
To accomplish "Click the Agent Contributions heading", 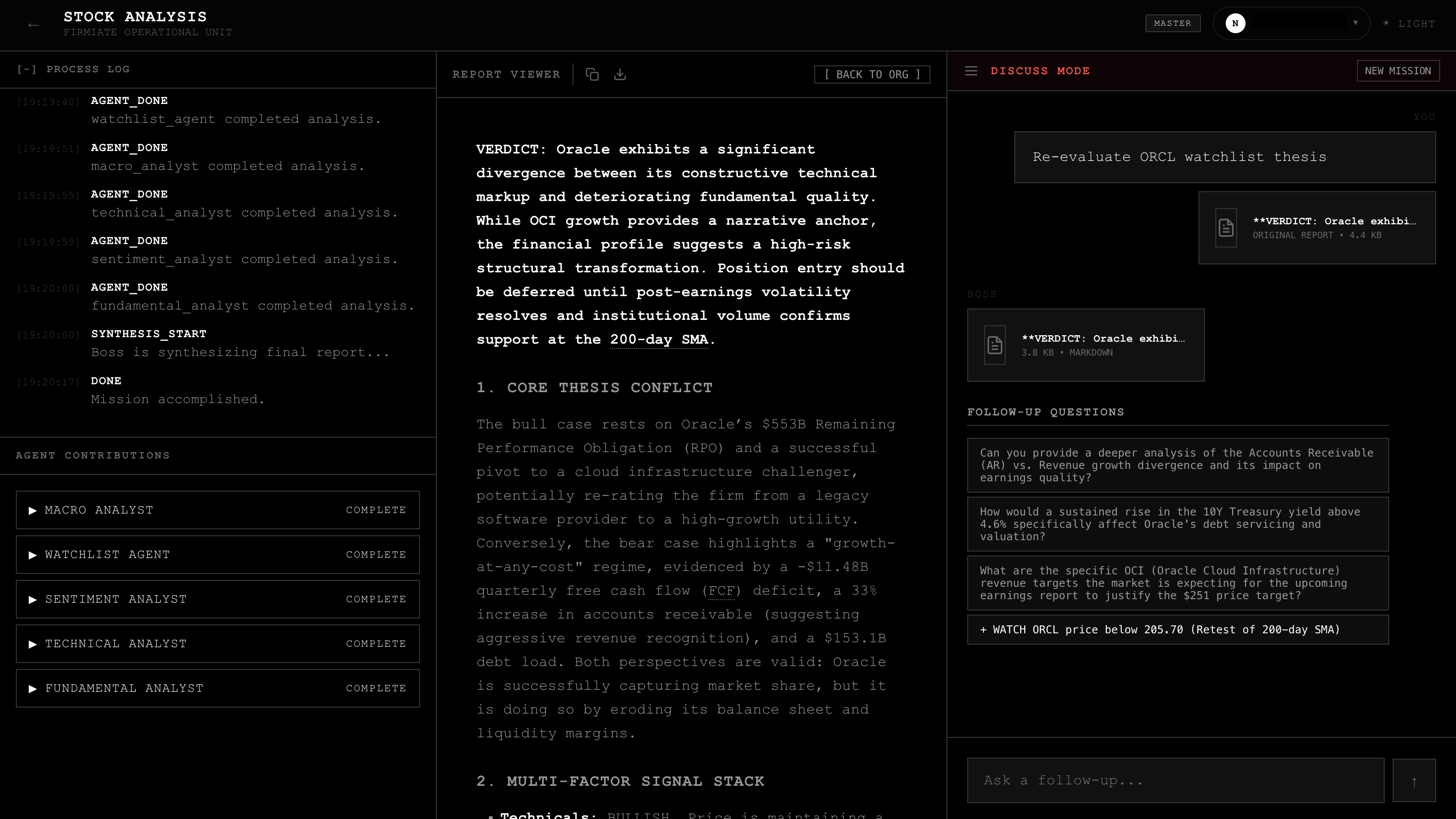I will tap(93, 456).
